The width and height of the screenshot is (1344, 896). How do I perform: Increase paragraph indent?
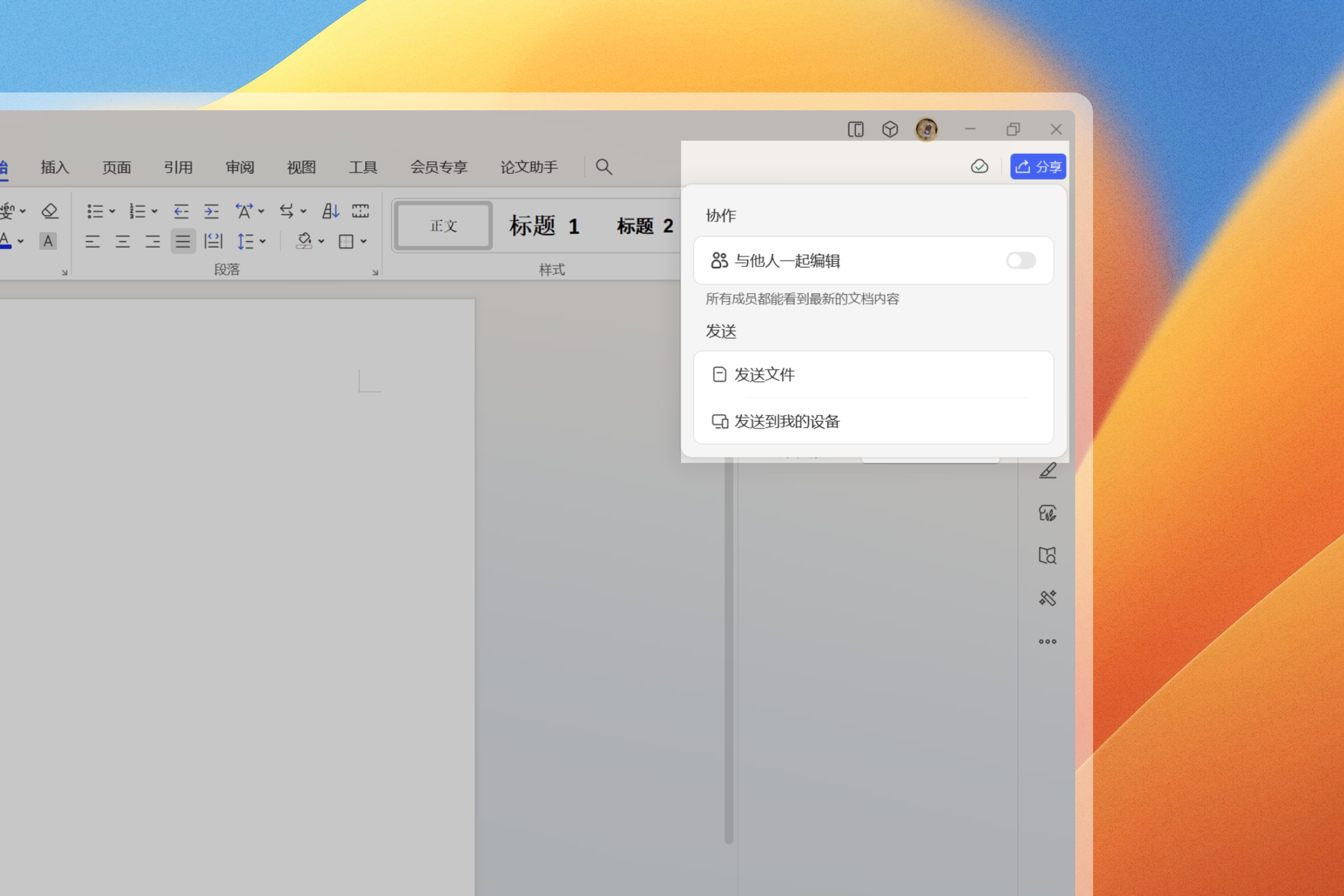(211, 211)
